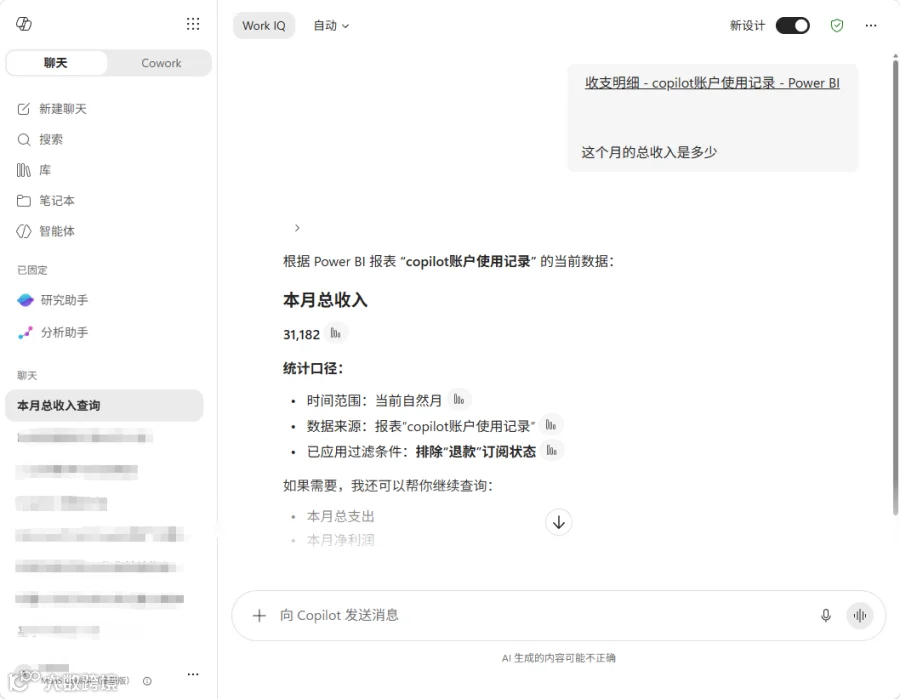This screenshot has height=699, width=900.
Task: Click the Copilot logo icon
Action: [24, 24]
